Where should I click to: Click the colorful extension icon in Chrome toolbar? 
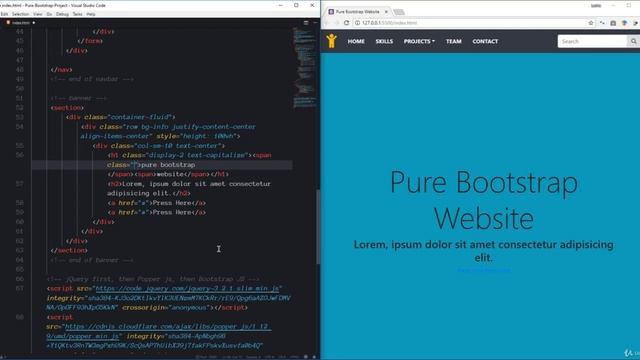[624, 23]
